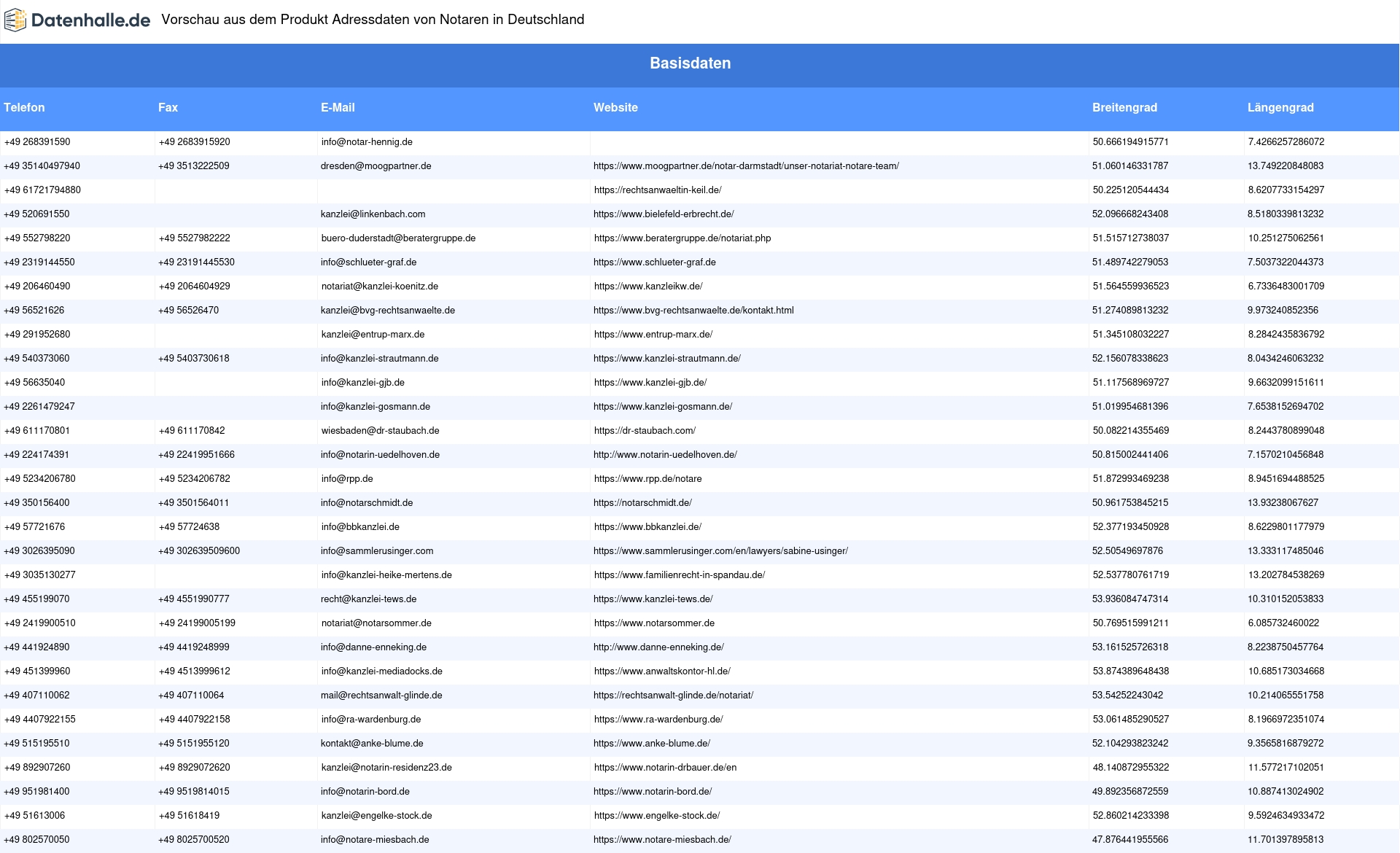Open the www.kanzlei-gosmann.de website URL

coord(663,407)
